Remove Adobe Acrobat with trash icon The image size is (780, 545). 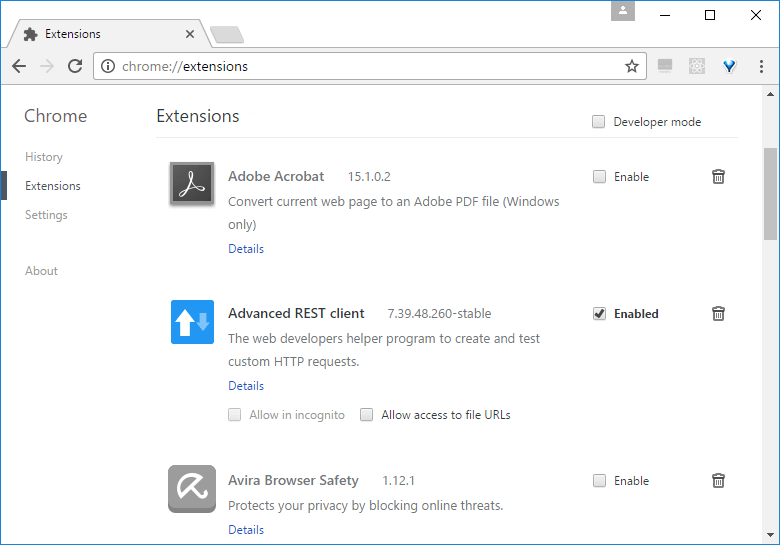tap(718, 177)
